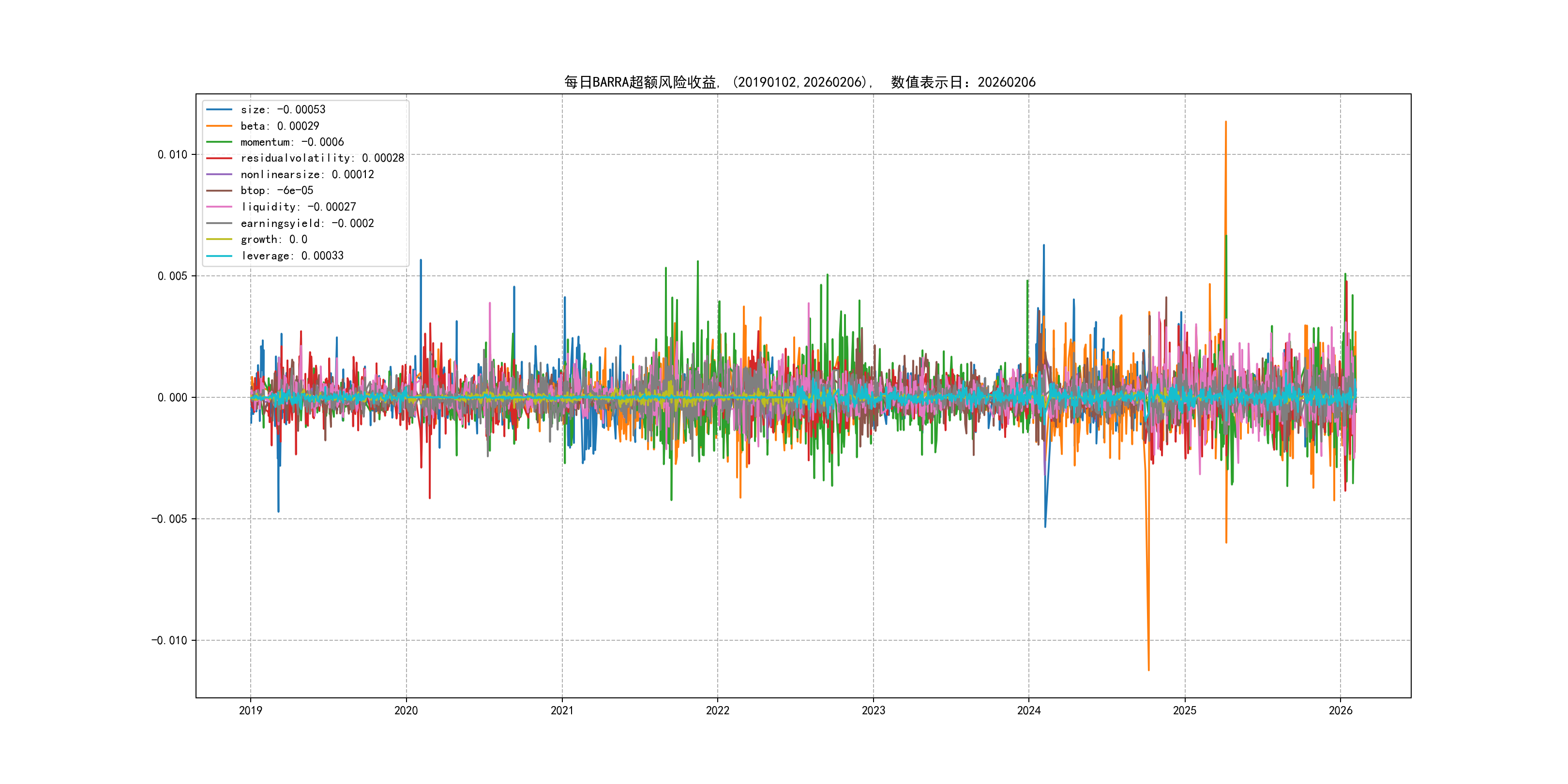Click the 2019 x-axis tick label
Screen dimensions: 1568x784
pyautogui.click(x=250, y=710)
